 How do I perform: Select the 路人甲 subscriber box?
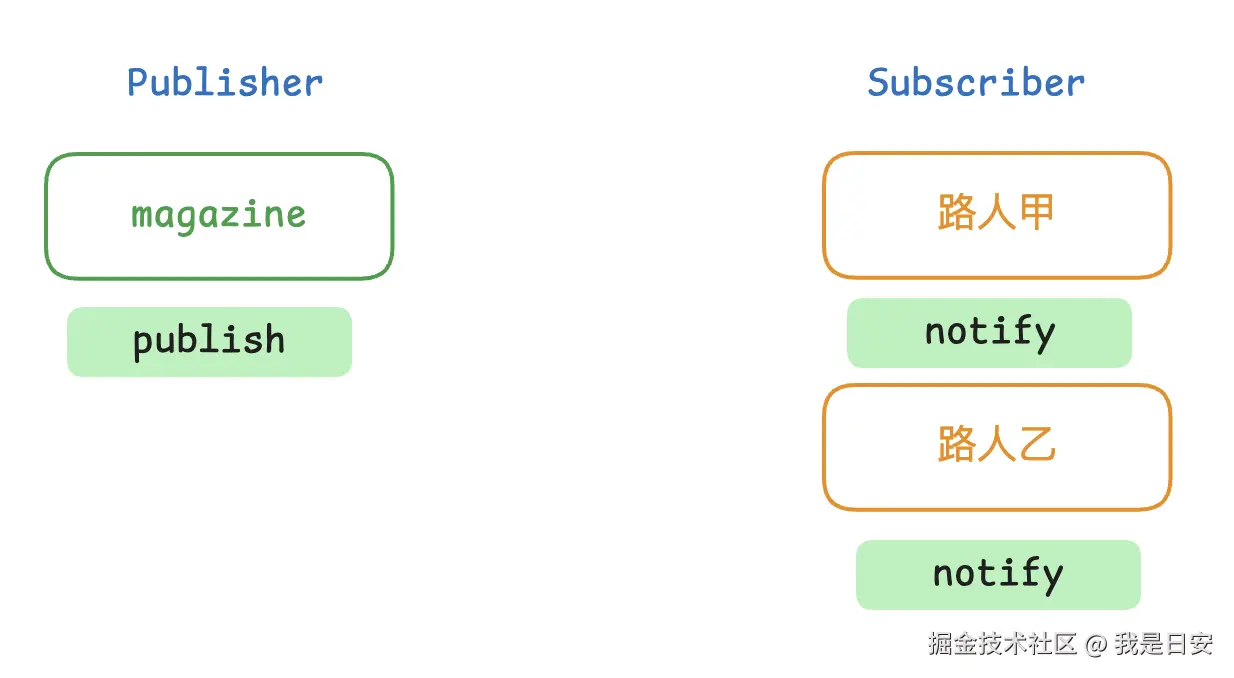996,215
